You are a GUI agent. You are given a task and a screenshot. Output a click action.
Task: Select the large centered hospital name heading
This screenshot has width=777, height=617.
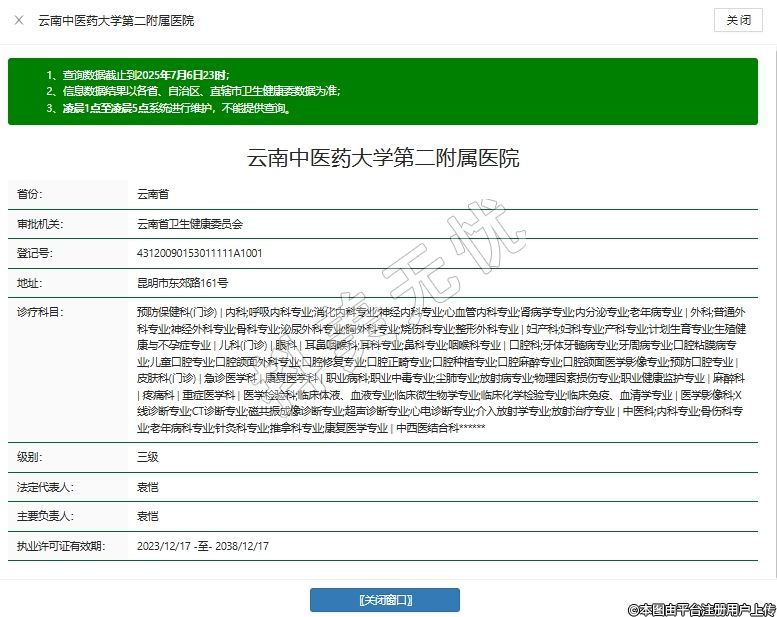point(383,158)
